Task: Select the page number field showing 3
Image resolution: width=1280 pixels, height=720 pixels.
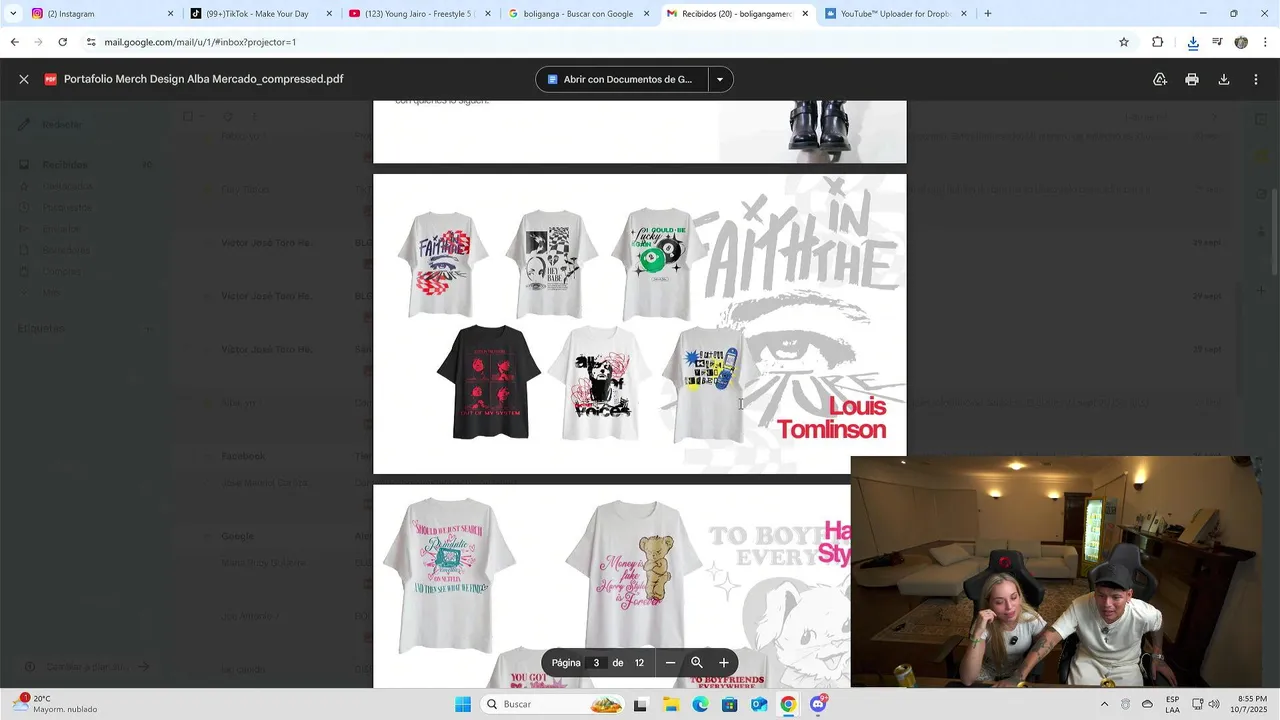Action: tap(596, 663)
